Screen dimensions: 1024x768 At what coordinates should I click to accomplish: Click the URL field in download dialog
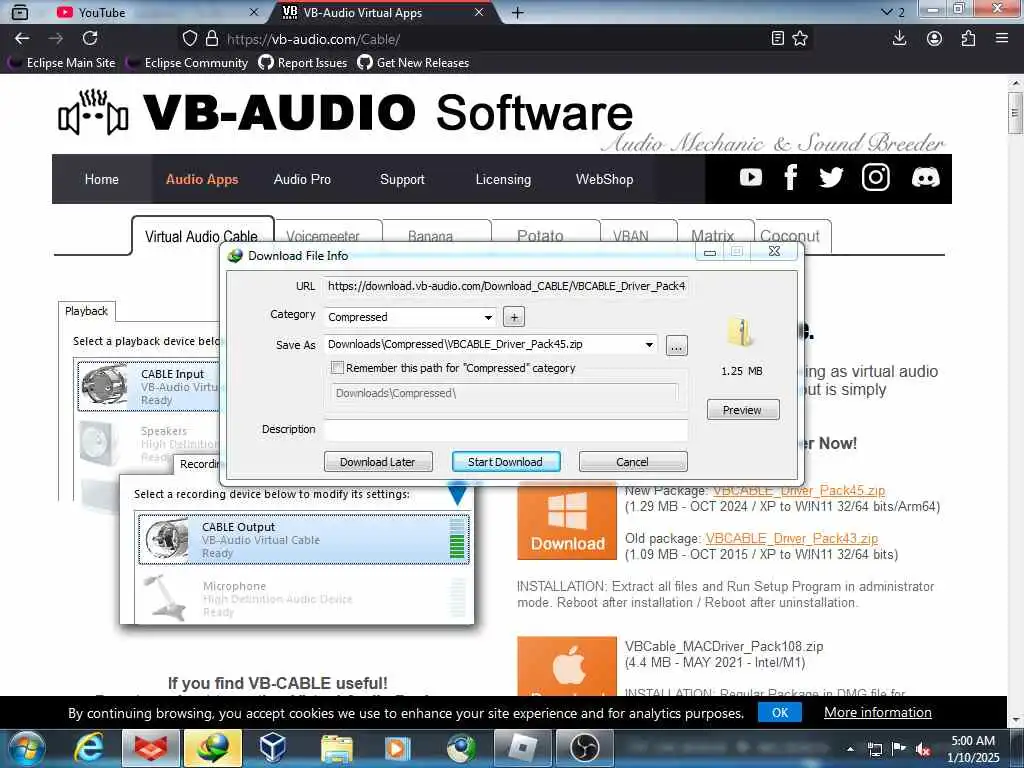click(x=505, y=286)
